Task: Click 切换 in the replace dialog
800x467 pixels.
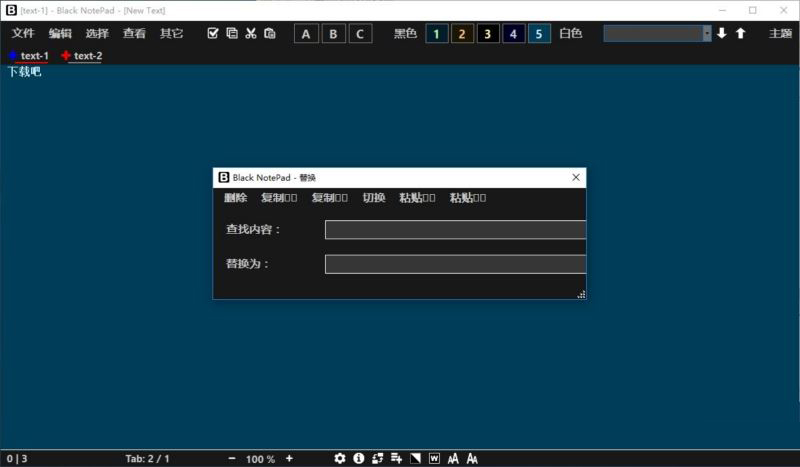Action: [x=373, y=198]
